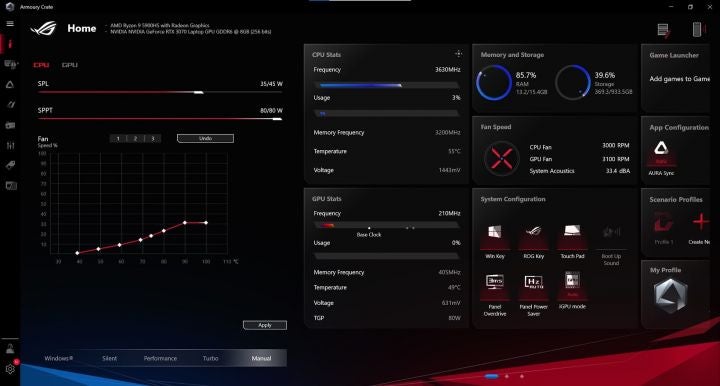This screenshot has width=720, height=386.
Task: Click the CPU Fan 3000 RPM reading
Action: point(616,145)
